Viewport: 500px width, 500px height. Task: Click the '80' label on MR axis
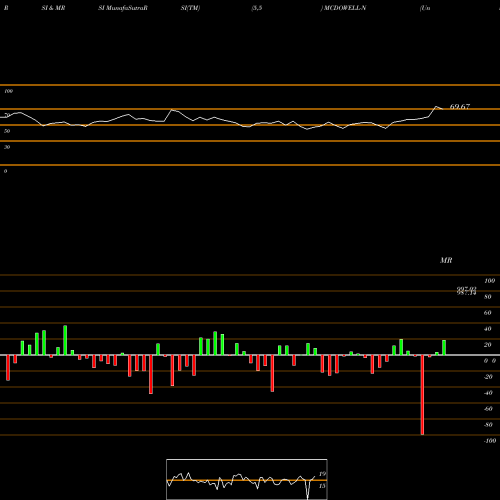click(x=488, y=297)
